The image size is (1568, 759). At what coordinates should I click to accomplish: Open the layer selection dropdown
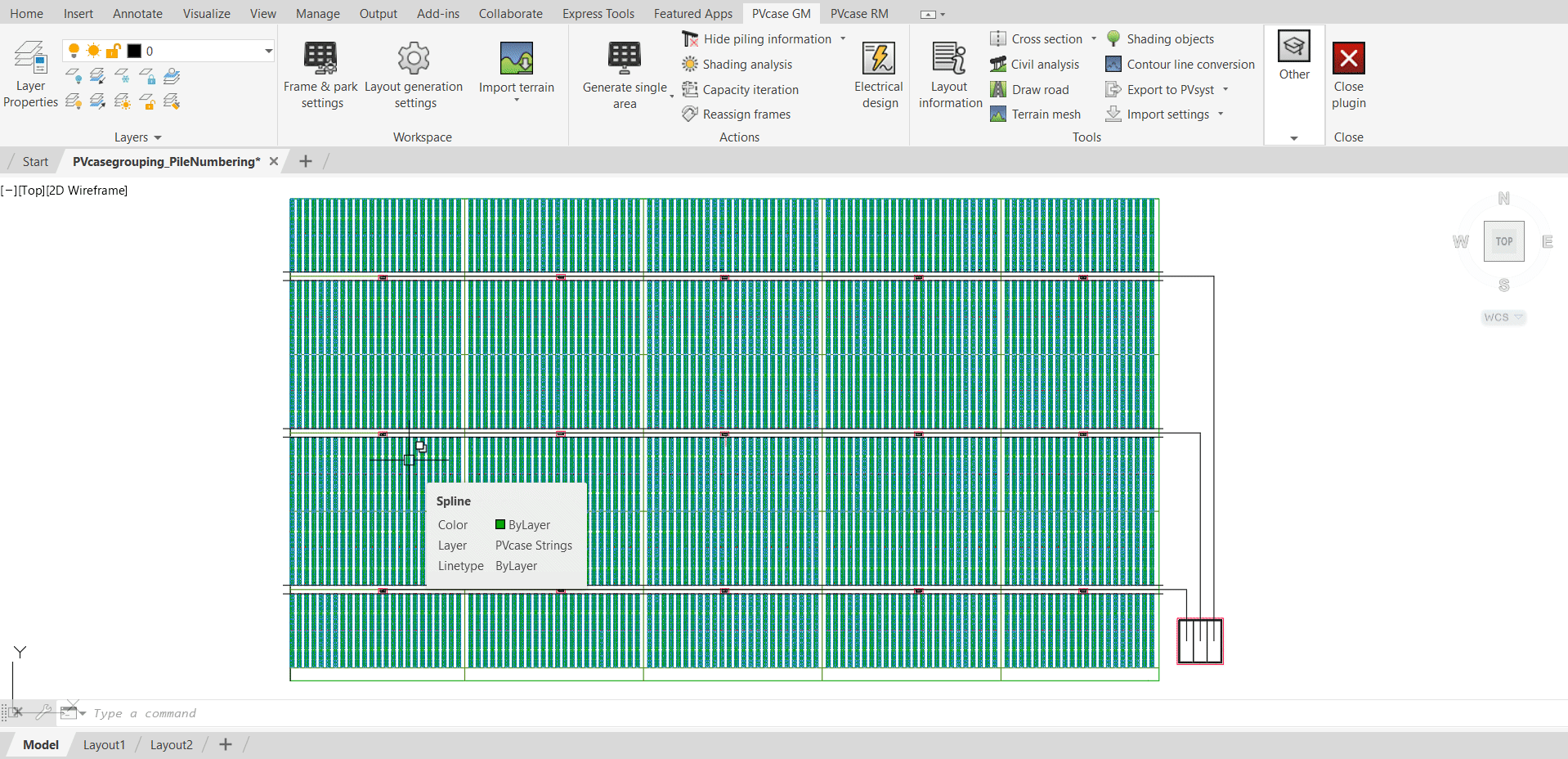pyautogui.click(x=267, y=50)
